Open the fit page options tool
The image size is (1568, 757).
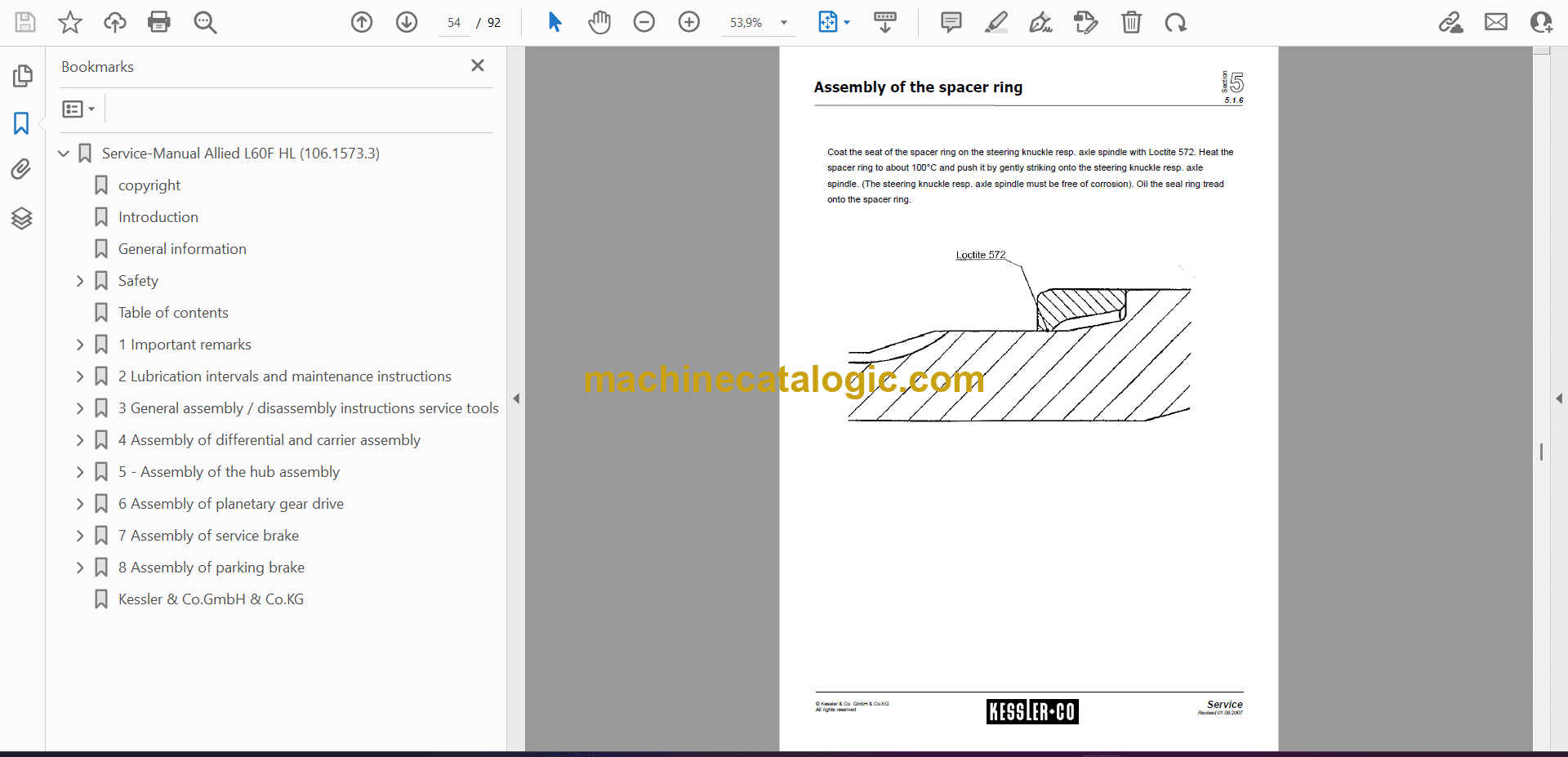[x=828, y=22]
